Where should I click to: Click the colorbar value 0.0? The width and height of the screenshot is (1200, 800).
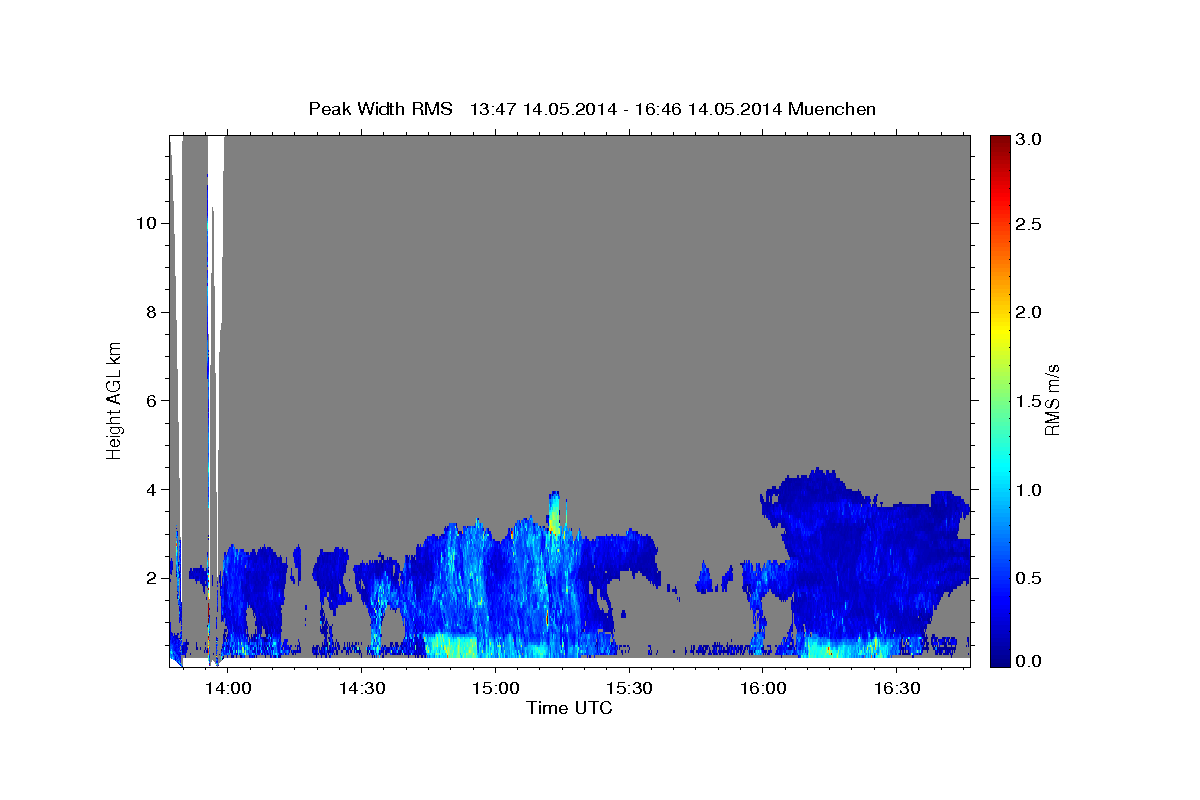pyautogui.click(x=1029, y=661)
